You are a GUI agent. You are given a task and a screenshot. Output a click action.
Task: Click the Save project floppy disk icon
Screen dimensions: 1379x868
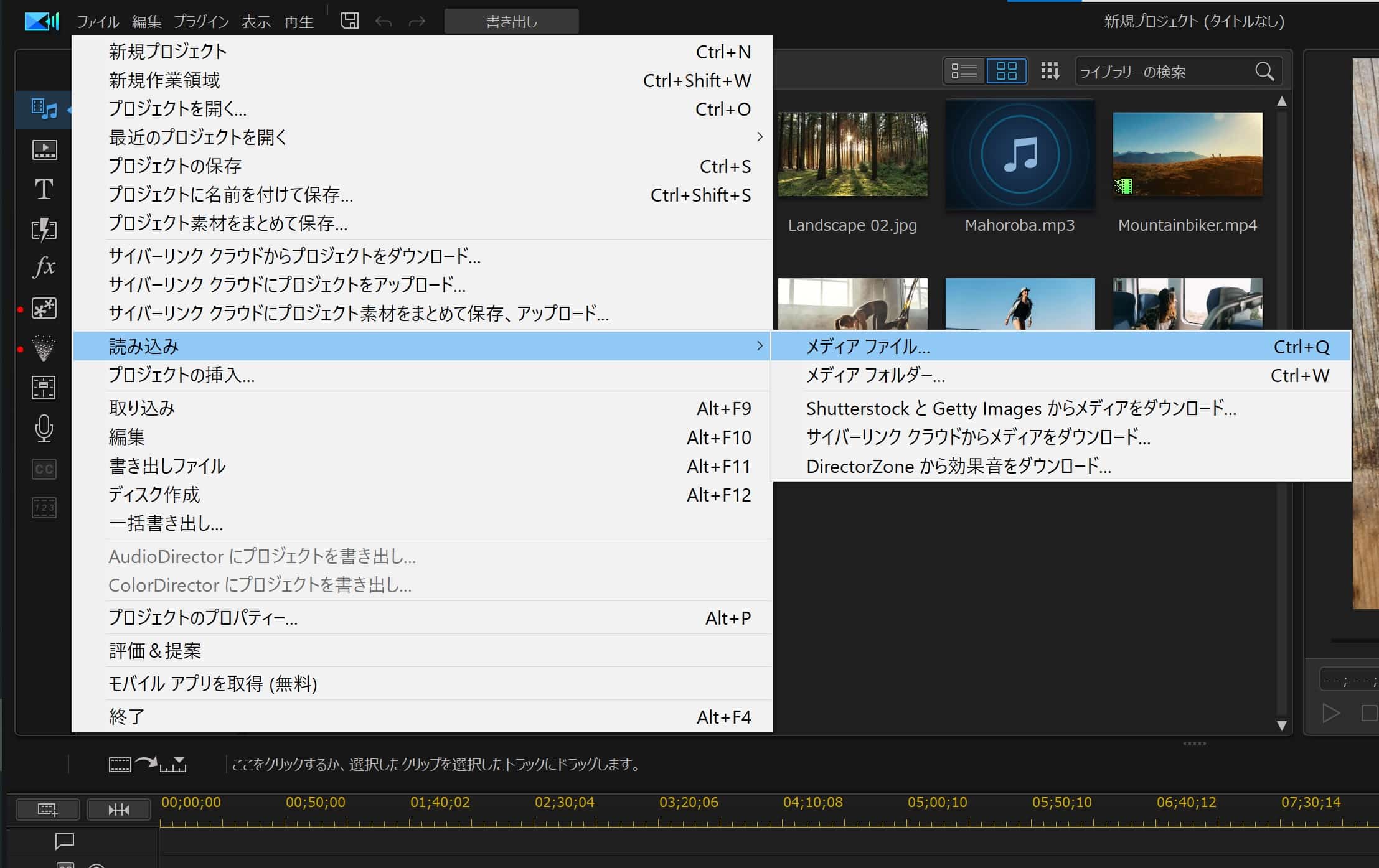349,21
